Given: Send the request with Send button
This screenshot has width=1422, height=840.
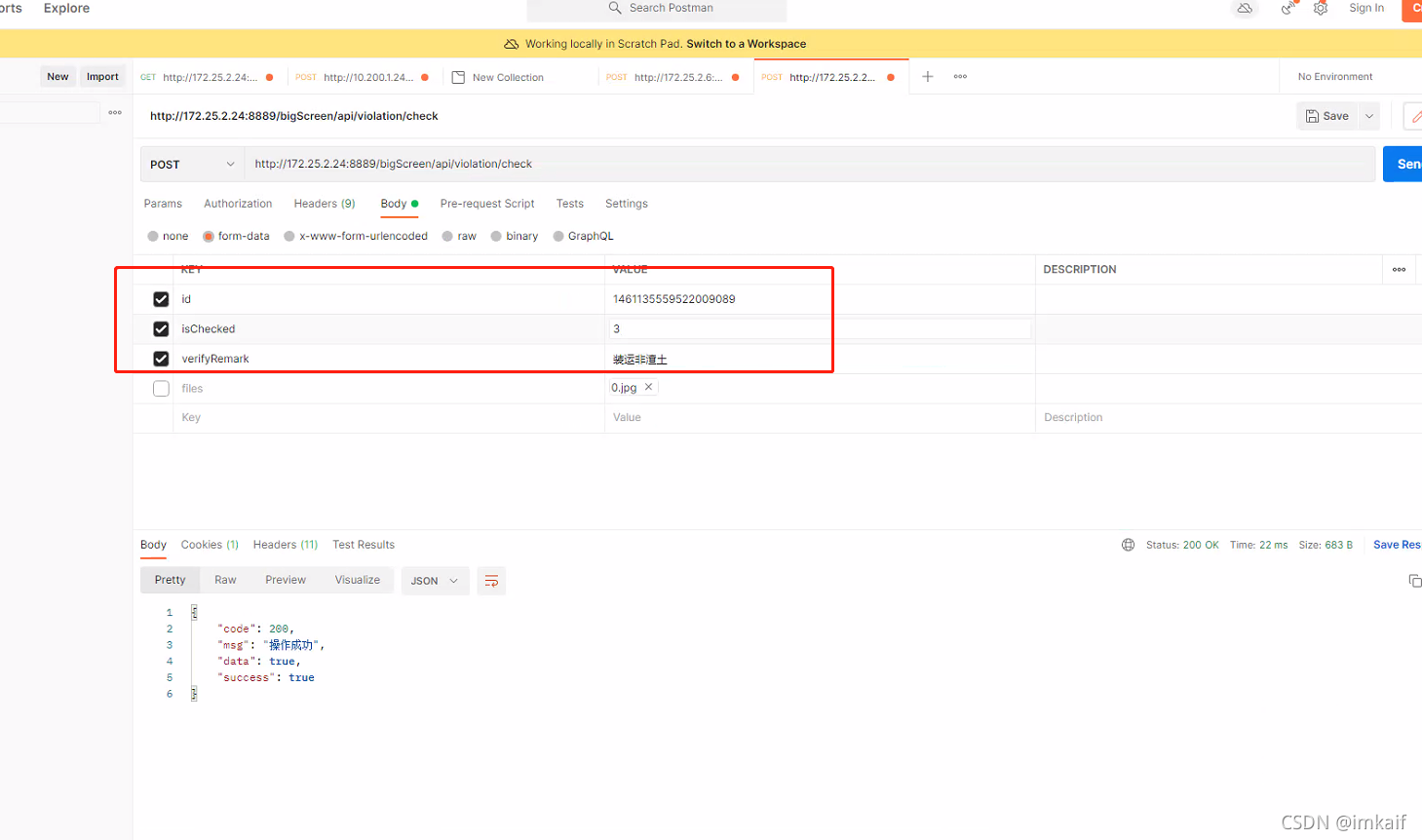Looking at the screenshot, I should click(x=1403, y=164).
